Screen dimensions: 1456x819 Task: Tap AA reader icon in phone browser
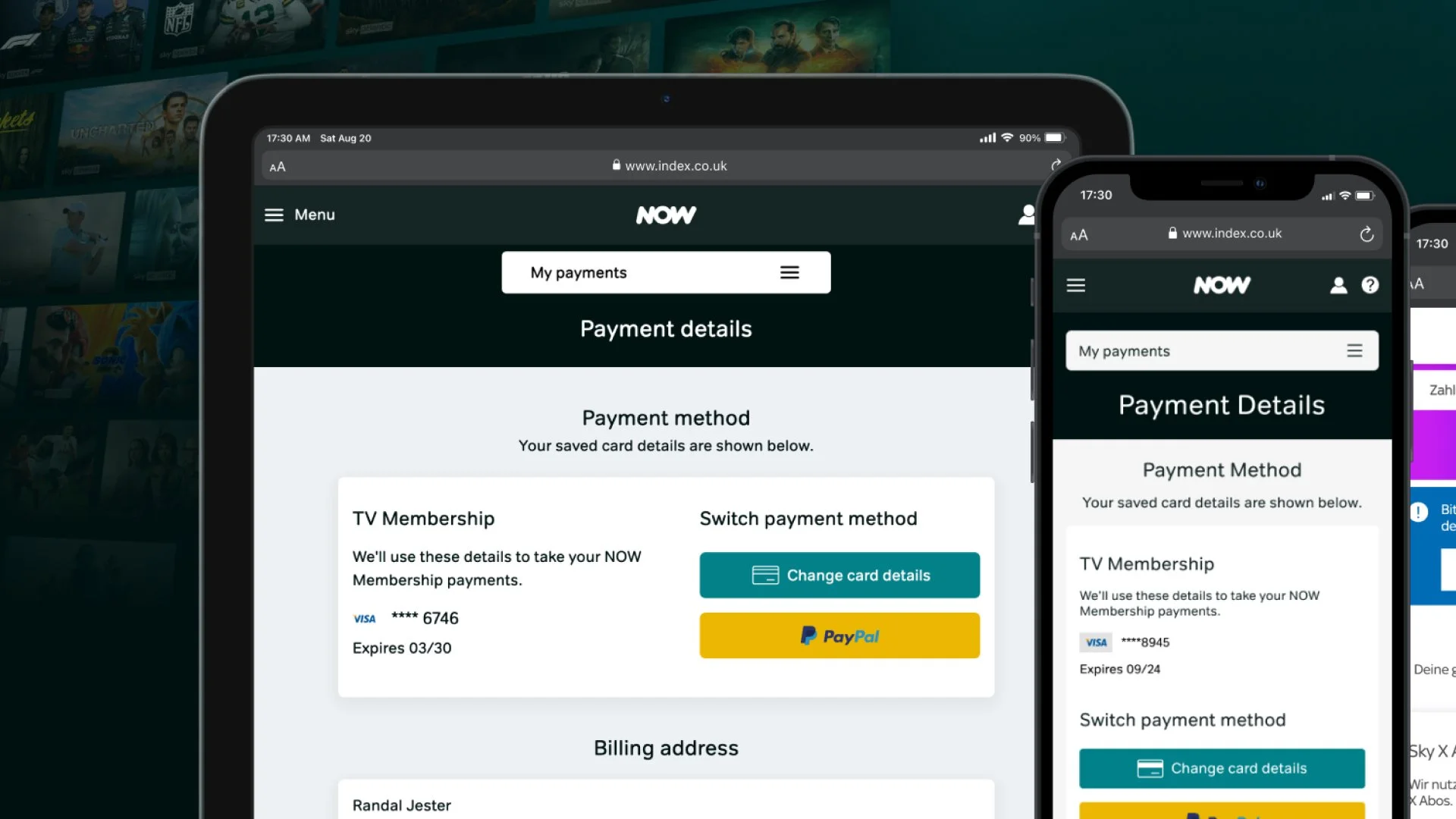pos(1079,235)
